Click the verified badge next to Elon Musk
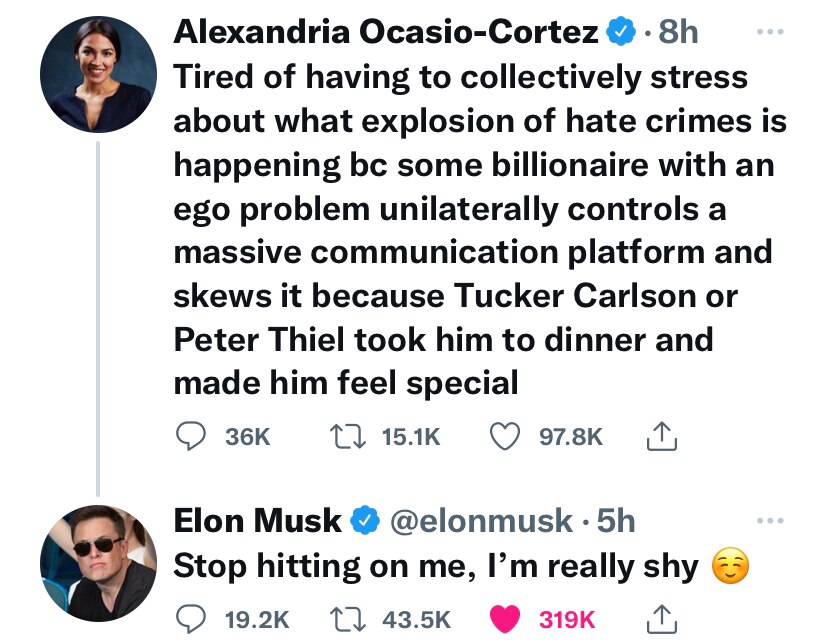This screenshot has height=643, width=824. click(x=362, y=520)
